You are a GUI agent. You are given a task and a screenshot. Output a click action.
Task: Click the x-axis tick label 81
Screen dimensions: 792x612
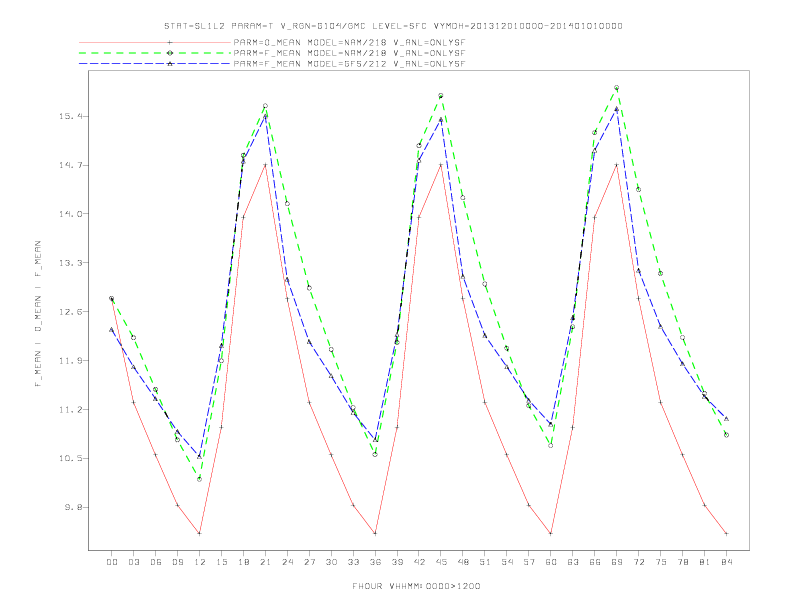(705, 562)
